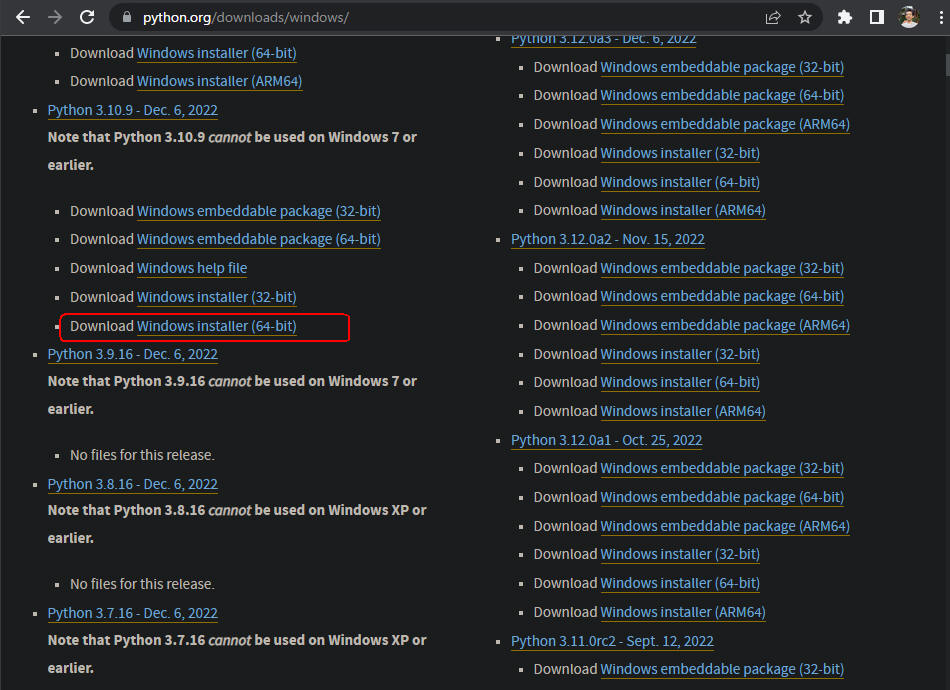Image resolution: width=950 pixels, height=690 pixels.
Task: Download Python 3.12.0a2 Windows installer (64-bit)
Action: pyautogui.click(x=680, y=382)
